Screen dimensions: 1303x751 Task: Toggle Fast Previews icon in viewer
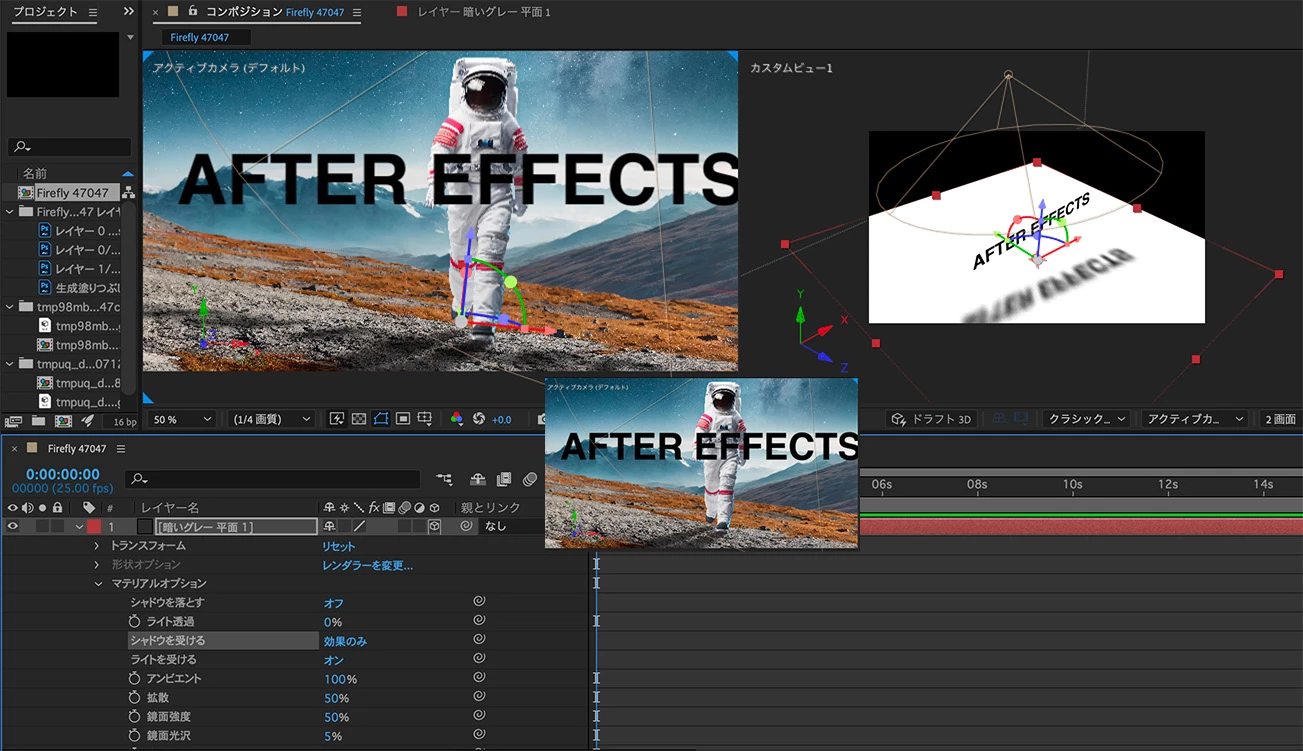coord(337,419)
